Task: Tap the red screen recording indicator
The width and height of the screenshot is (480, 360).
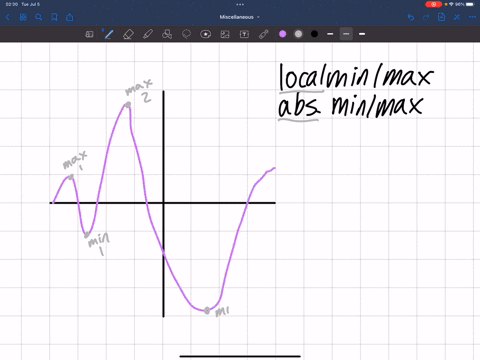Action: (x=434, y=4)
